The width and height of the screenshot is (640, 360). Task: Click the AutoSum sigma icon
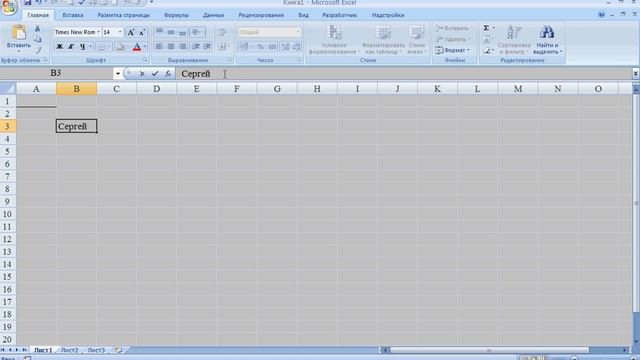pyautogui.click(x=486, y=28)
